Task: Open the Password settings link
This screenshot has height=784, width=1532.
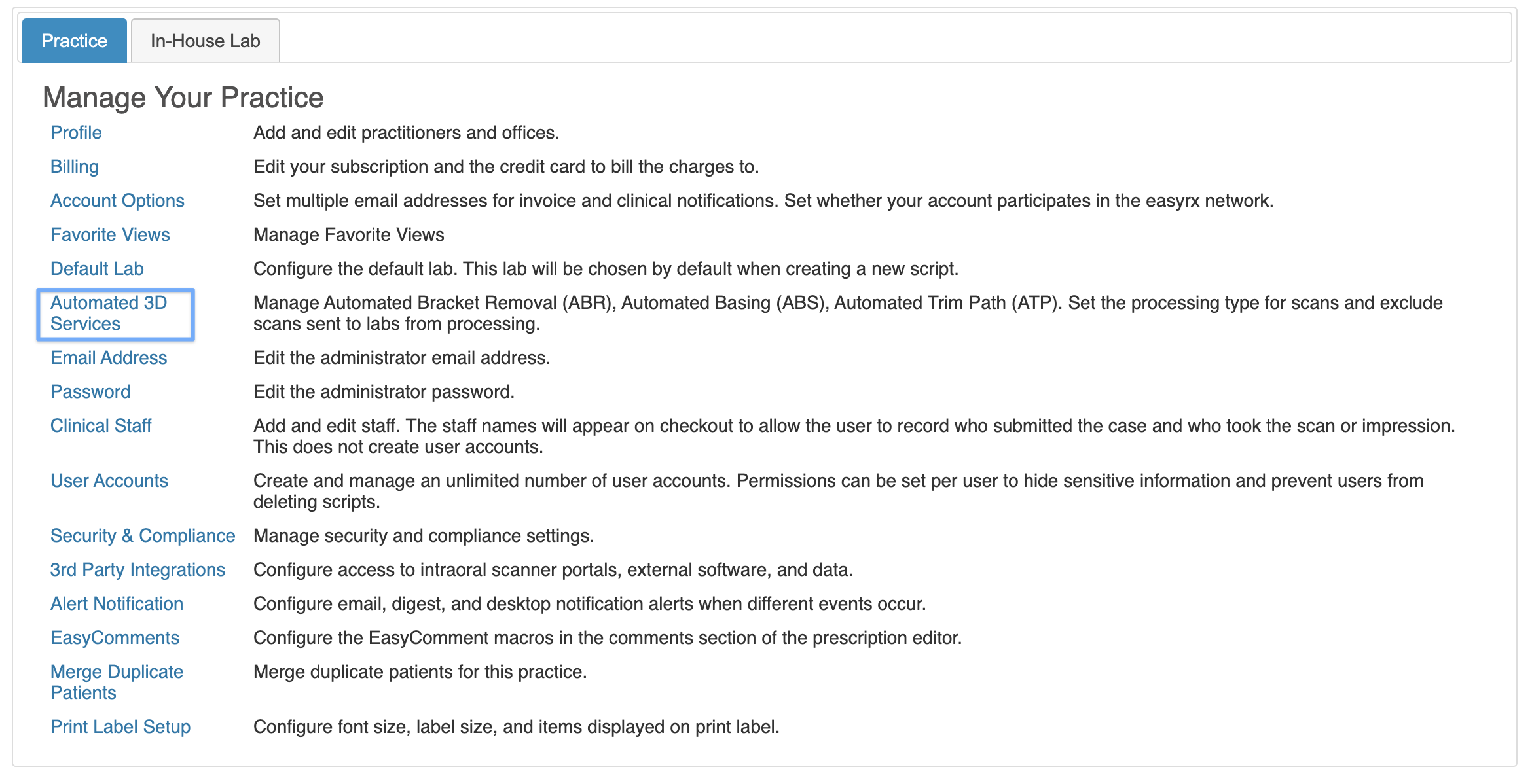Action: (90, 391)
